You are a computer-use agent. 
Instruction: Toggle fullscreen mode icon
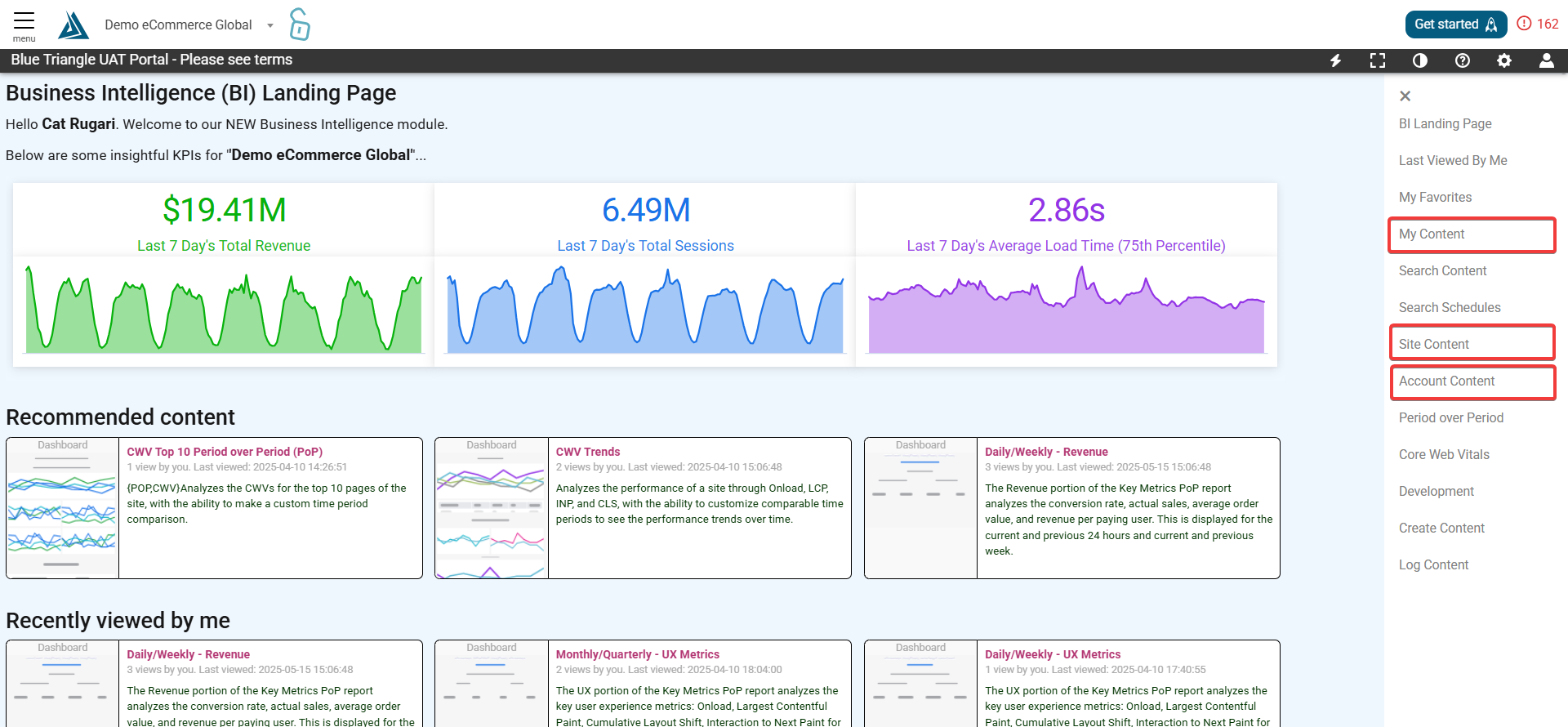point(1378,60)
